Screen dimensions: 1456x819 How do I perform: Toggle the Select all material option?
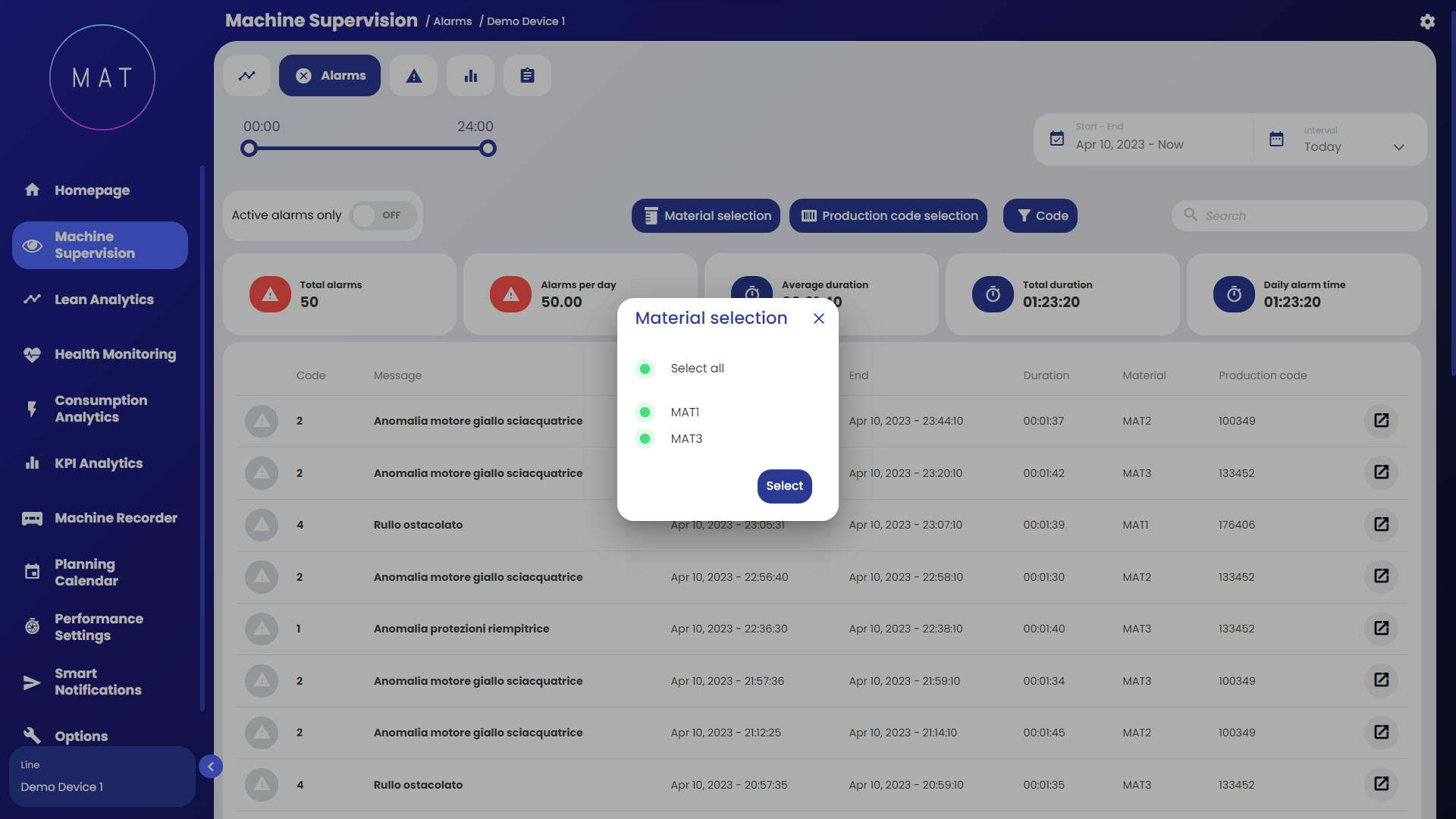pos(645,369)
